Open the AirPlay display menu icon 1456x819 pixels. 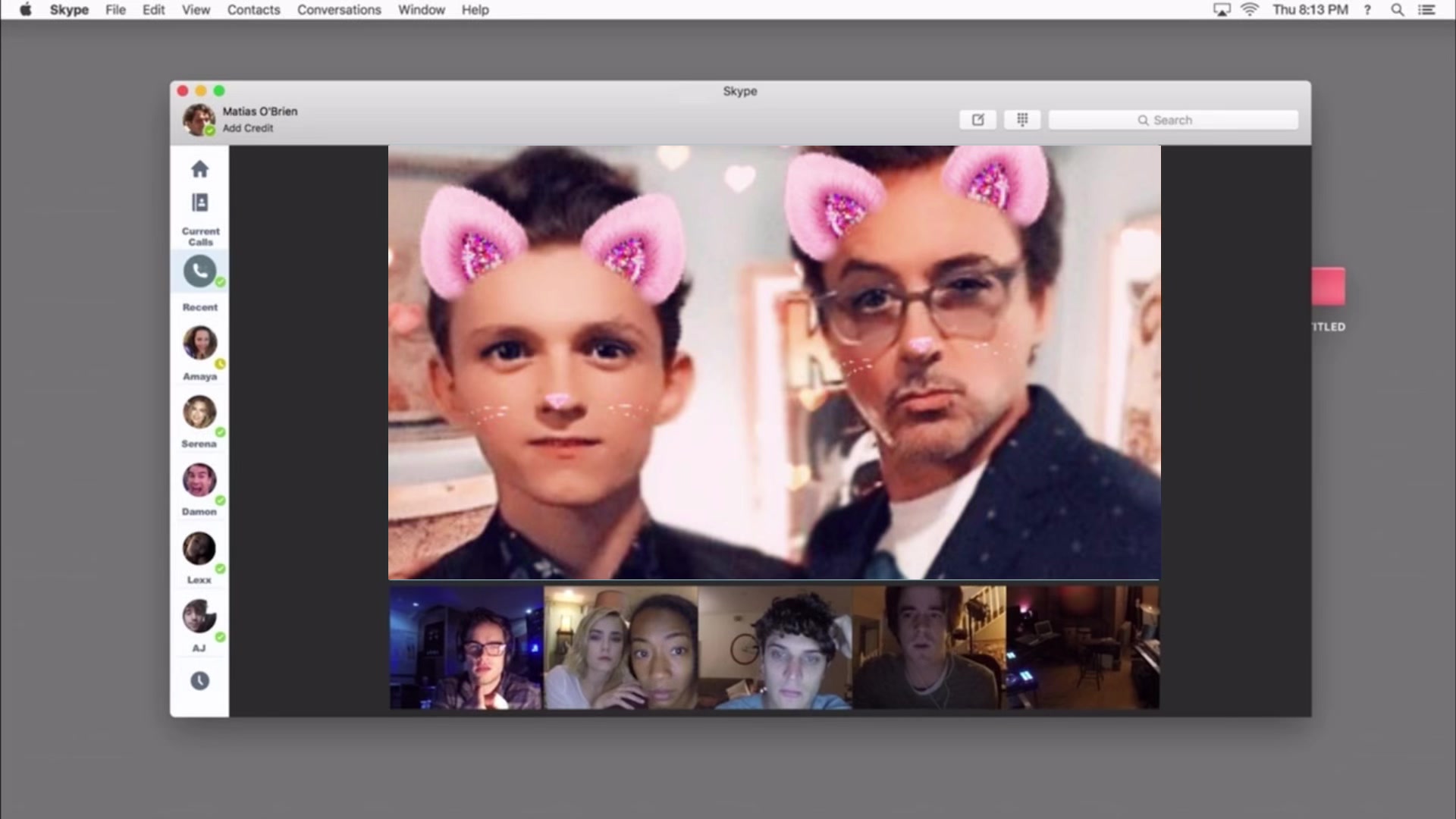tap(1222, 10)
